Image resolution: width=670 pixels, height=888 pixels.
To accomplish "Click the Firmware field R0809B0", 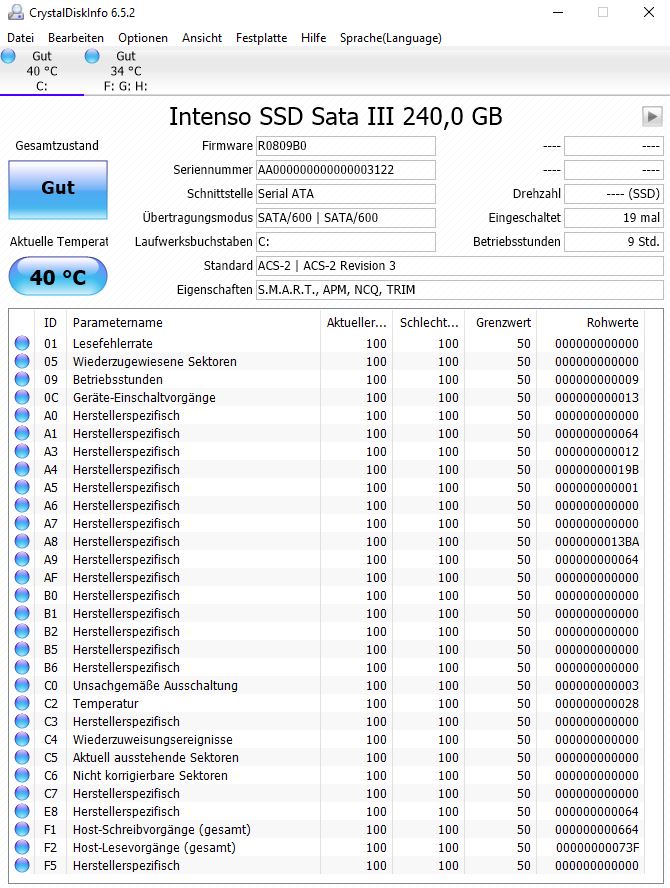I will click(x=345, y=146).
